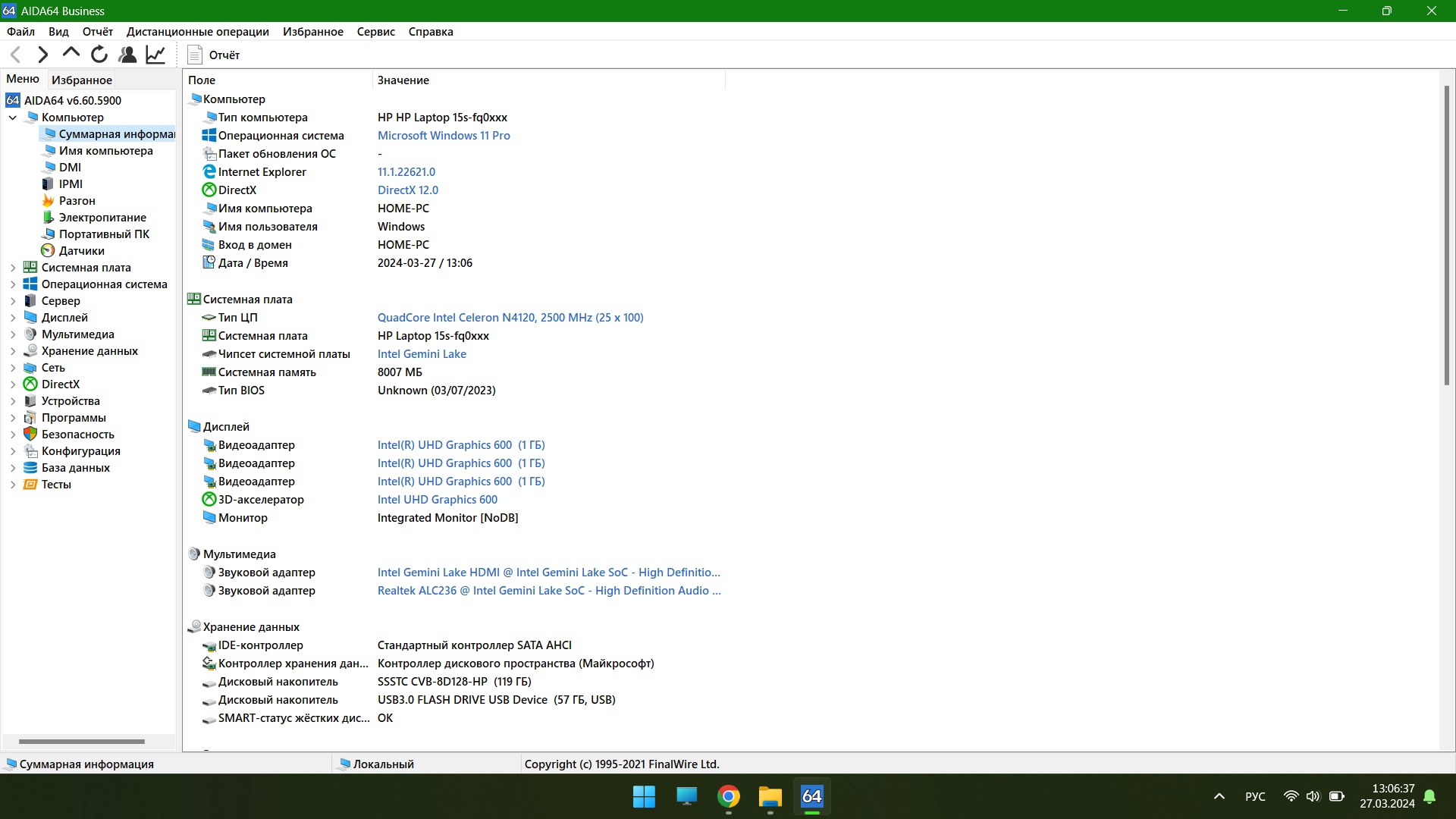The width and height of the screenshot is (1456, 819).
Task: Click the Up level toolbar arrow
Action: [71, 53]
